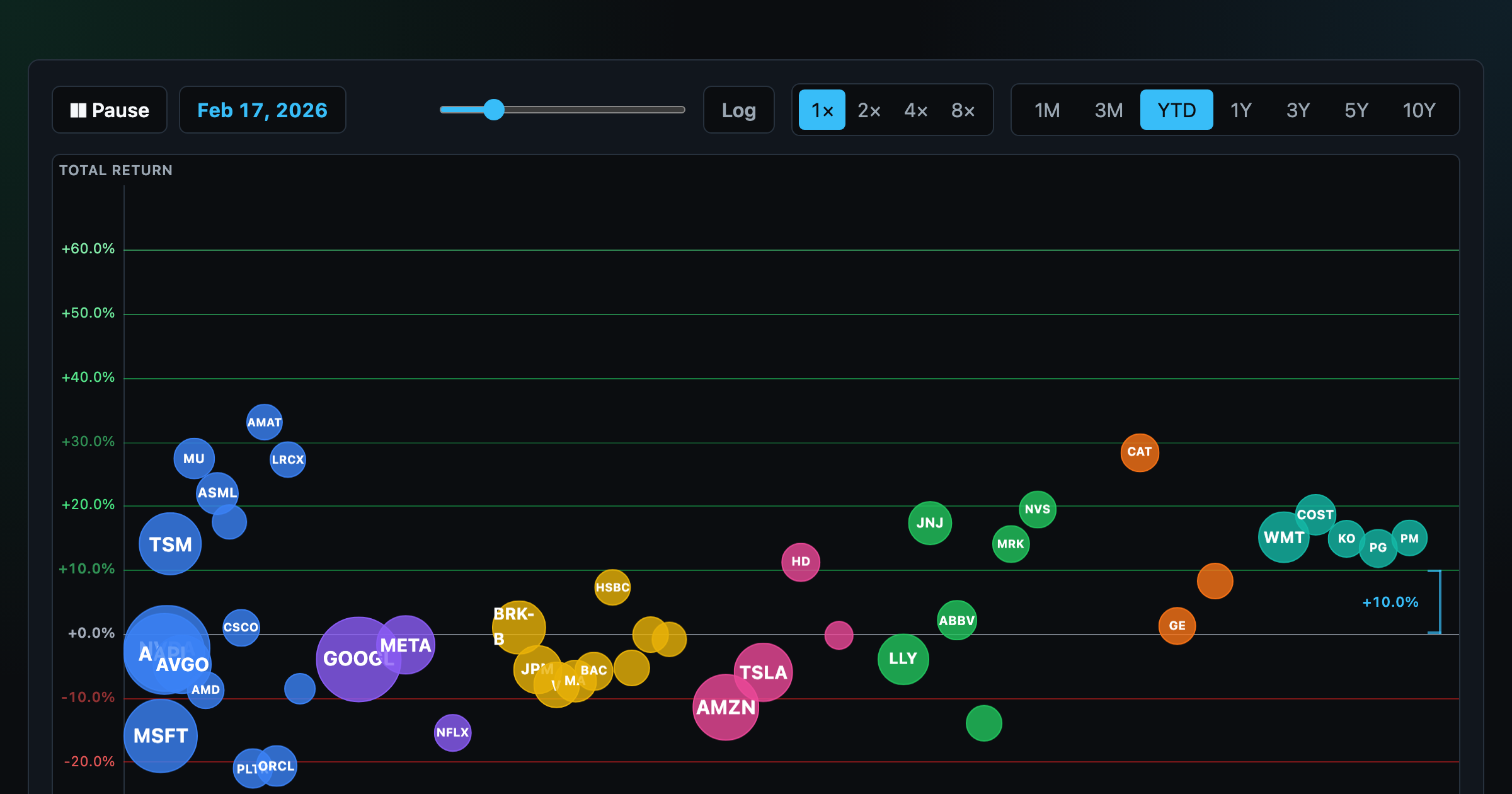Image resolution: width=1512 pixels, height=794 pixels.
Task: Click the GE bubble
Action: (x=1177, y=626)
